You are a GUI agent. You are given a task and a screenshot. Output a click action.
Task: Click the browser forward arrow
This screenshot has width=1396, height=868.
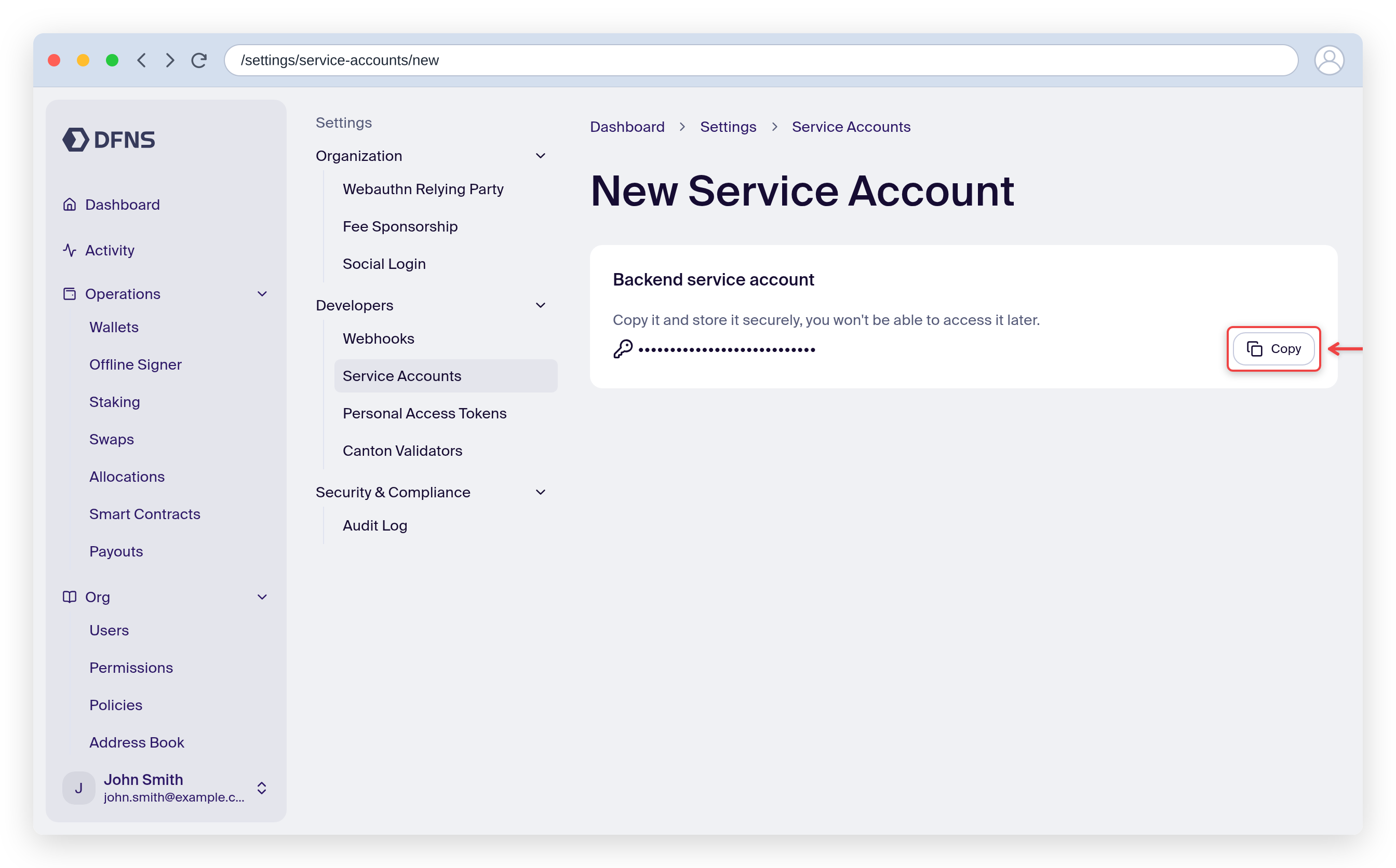[x=169, y=60]
